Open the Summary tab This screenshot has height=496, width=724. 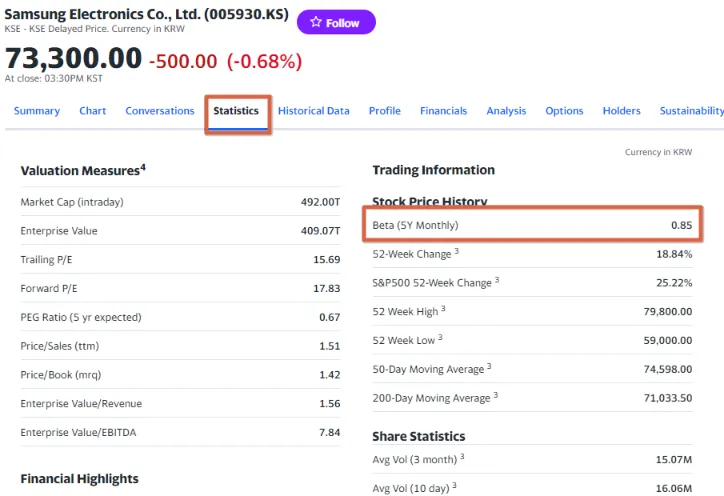click(37, 111)
